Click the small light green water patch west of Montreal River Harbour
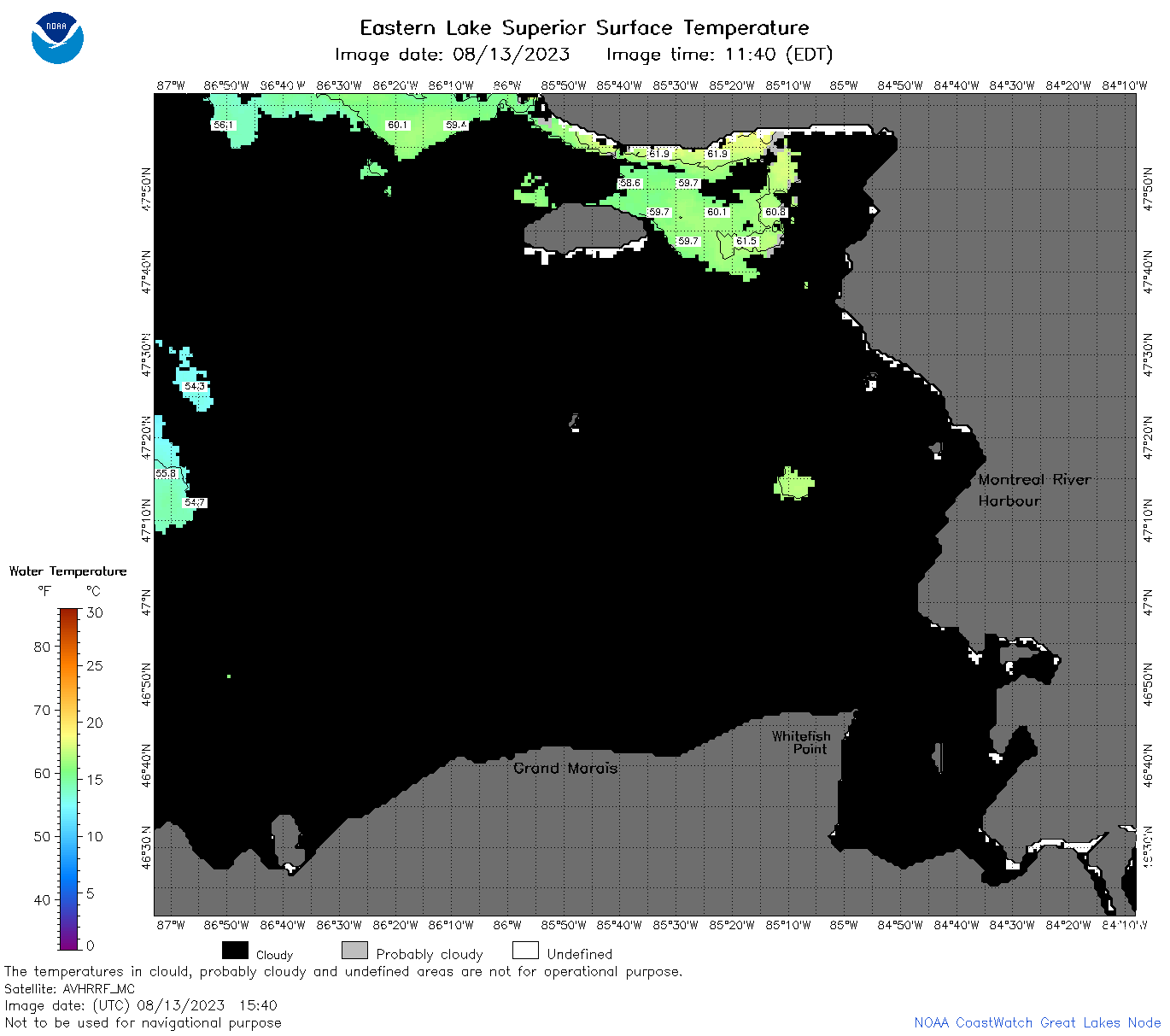1170x1036 pixels. click(794, 484)
